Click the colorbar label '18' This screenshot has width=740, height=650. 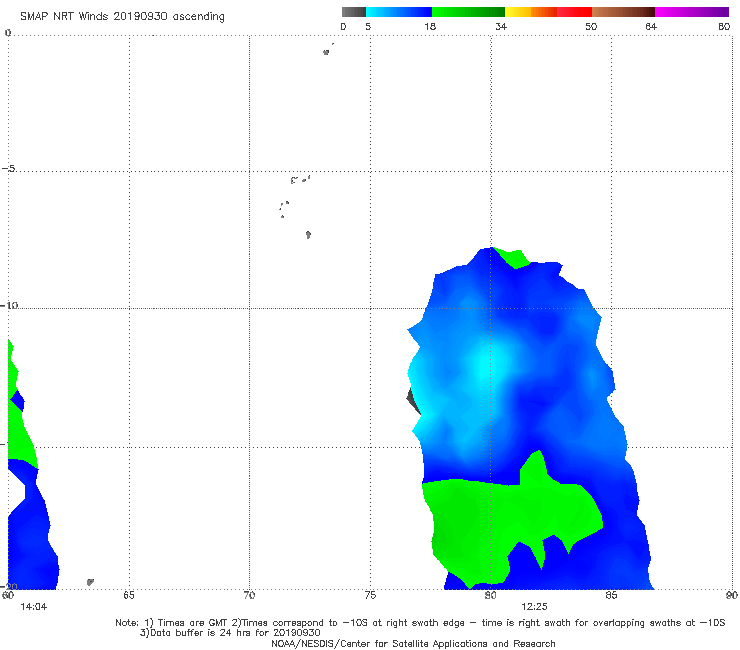coord(430,26)
